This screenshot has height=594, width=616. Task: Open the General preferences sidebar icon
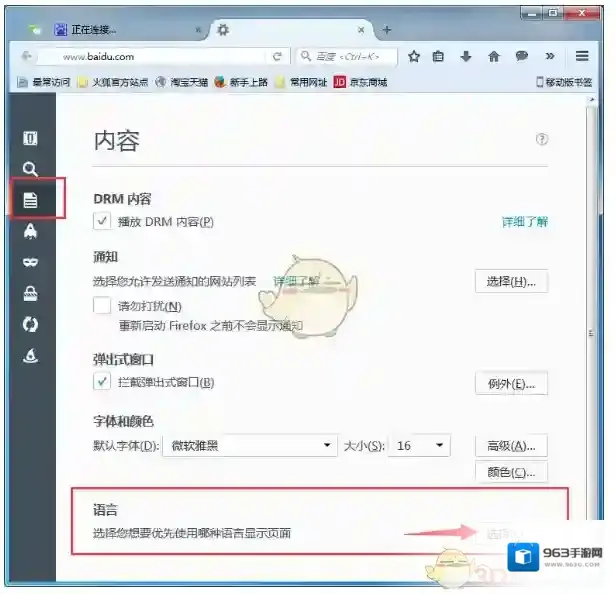click(30, 138)
